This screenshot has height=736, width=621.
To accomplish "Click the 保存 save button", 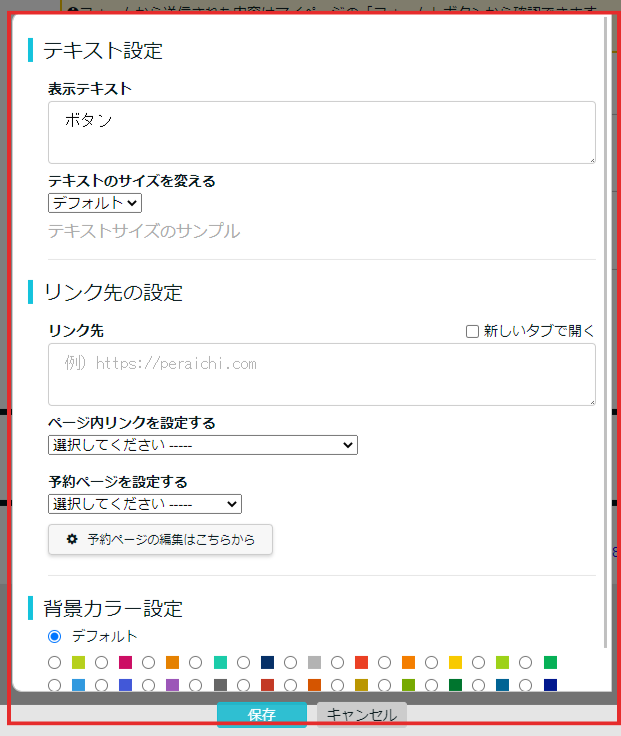I will (x=262, y=714).
